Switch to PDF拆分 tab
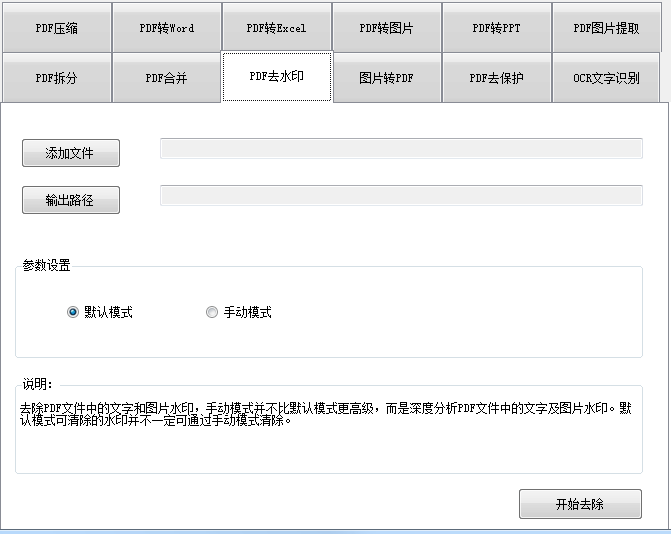Image resolution: width=671 pixels, height=534 pixels. point(56,78)
